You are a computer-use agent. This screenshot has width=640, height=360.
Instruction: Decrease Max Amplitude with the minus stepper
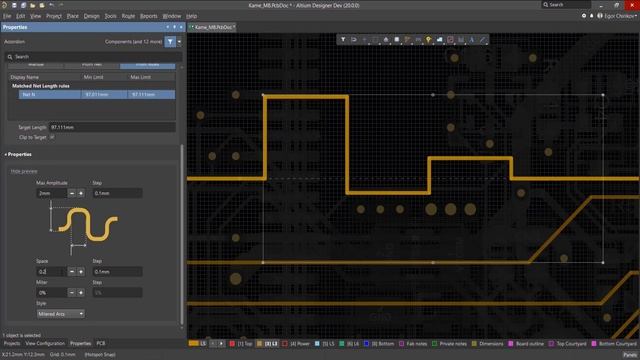tap(72, 193)
